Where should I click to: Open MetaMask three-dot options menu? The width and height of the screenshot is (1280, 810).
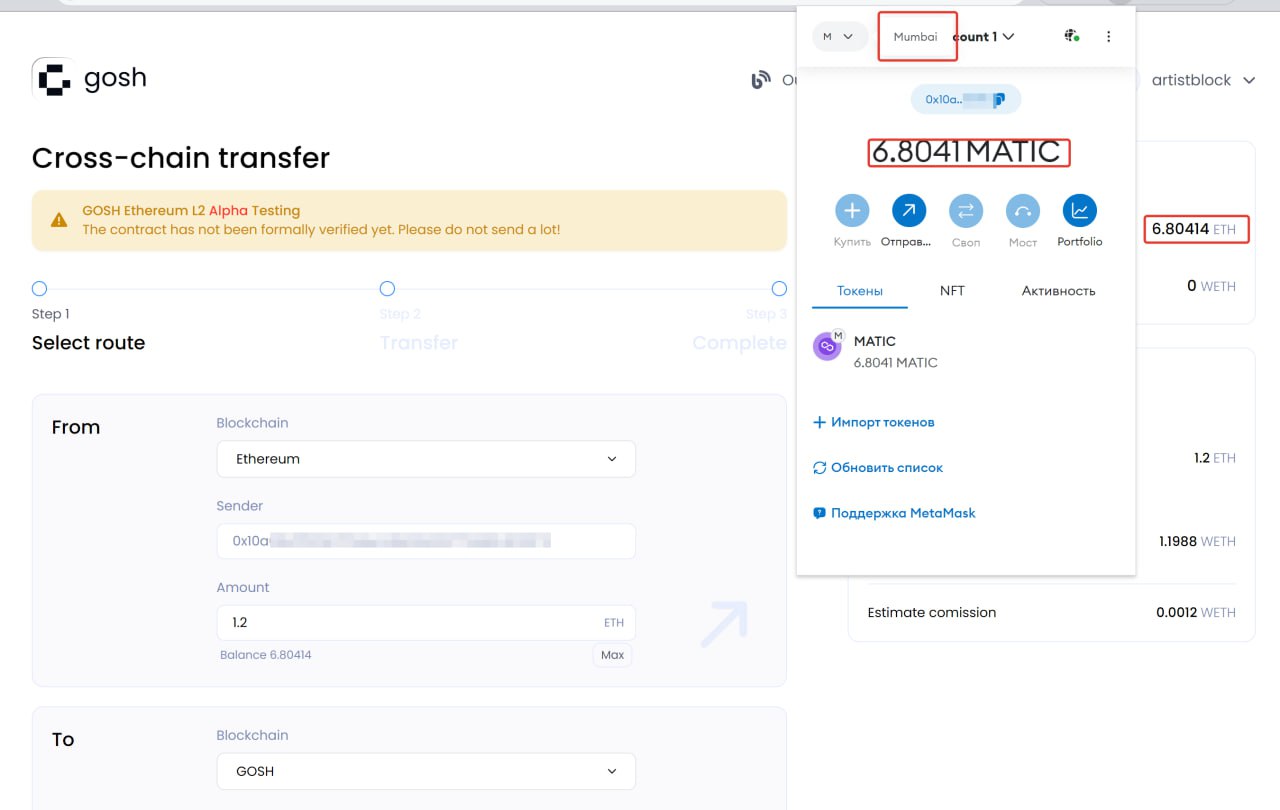pos(1108,37)
